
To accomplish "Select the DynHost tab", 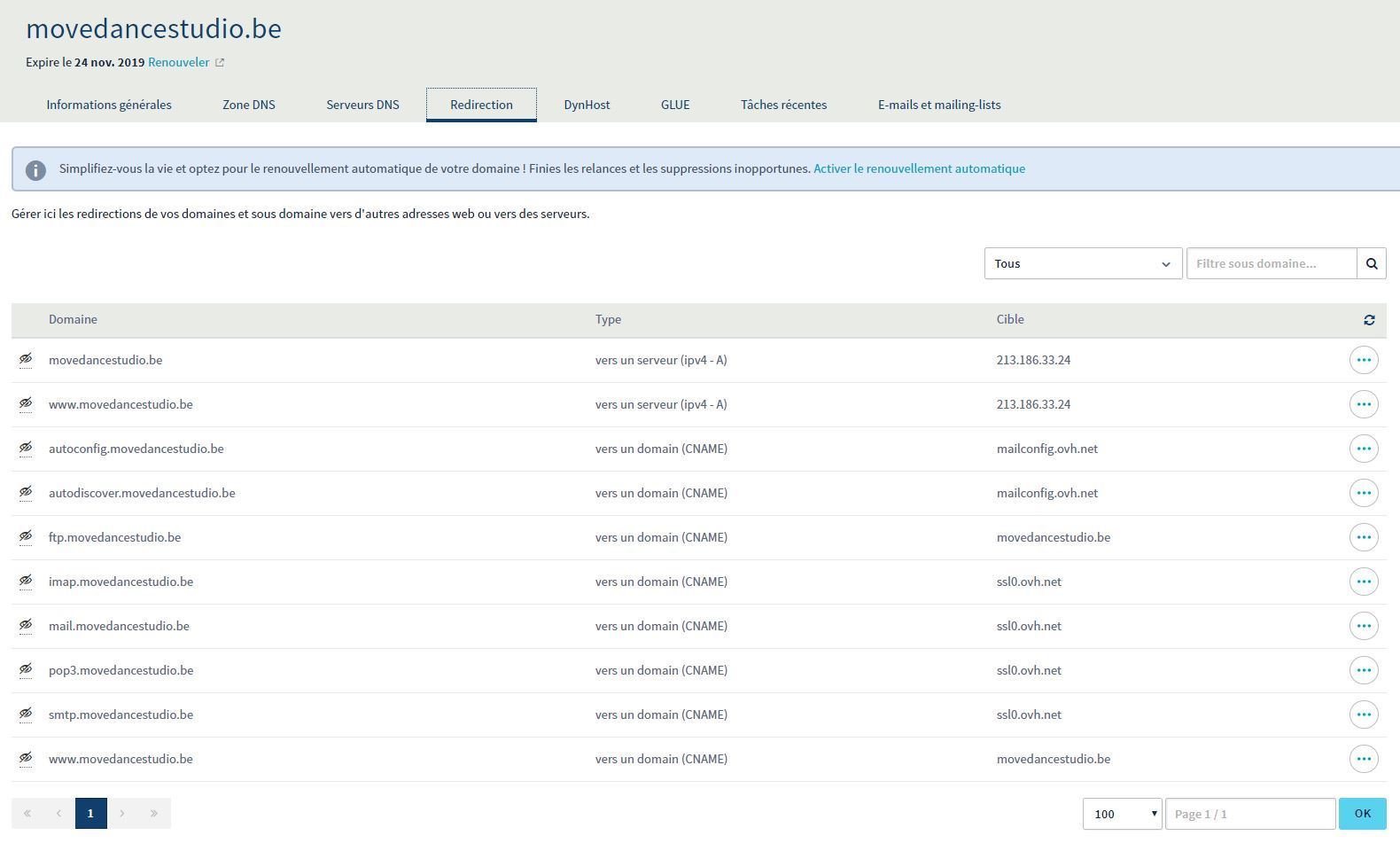I will click(587, 105).
